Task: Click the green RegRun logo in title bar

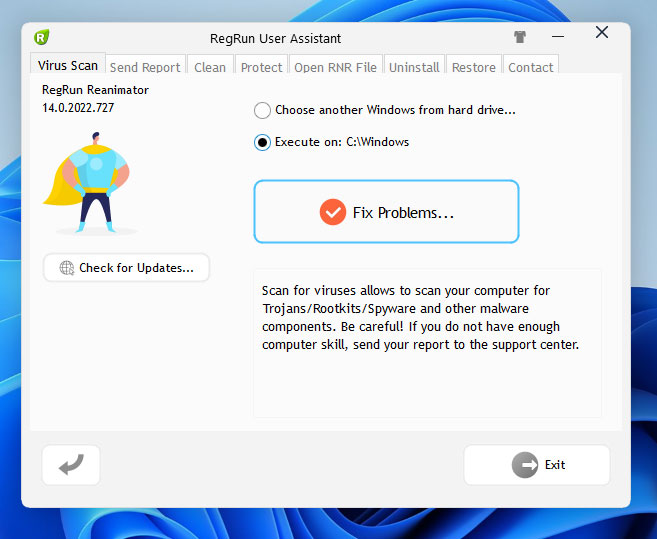Action: coord(41,37)
